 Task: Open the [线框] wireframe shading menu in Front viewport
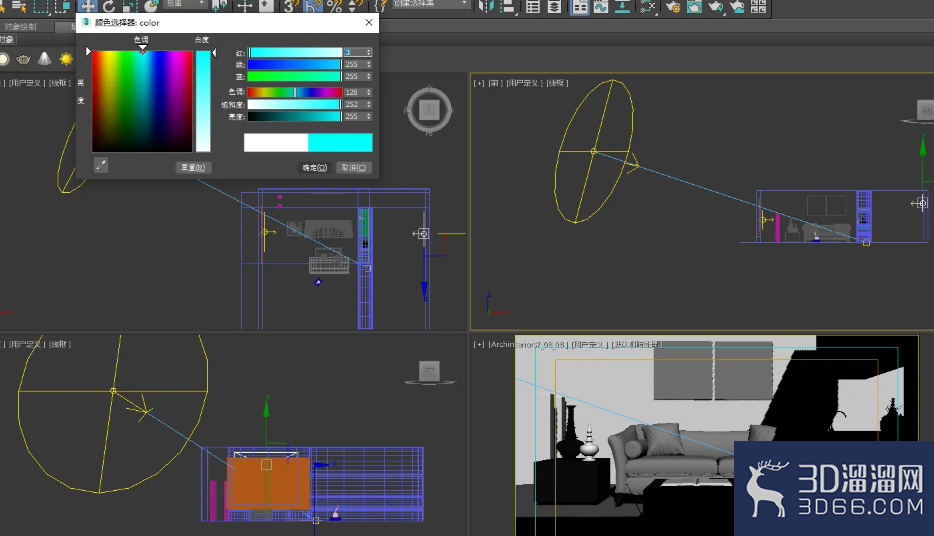(x=557, y=83)
